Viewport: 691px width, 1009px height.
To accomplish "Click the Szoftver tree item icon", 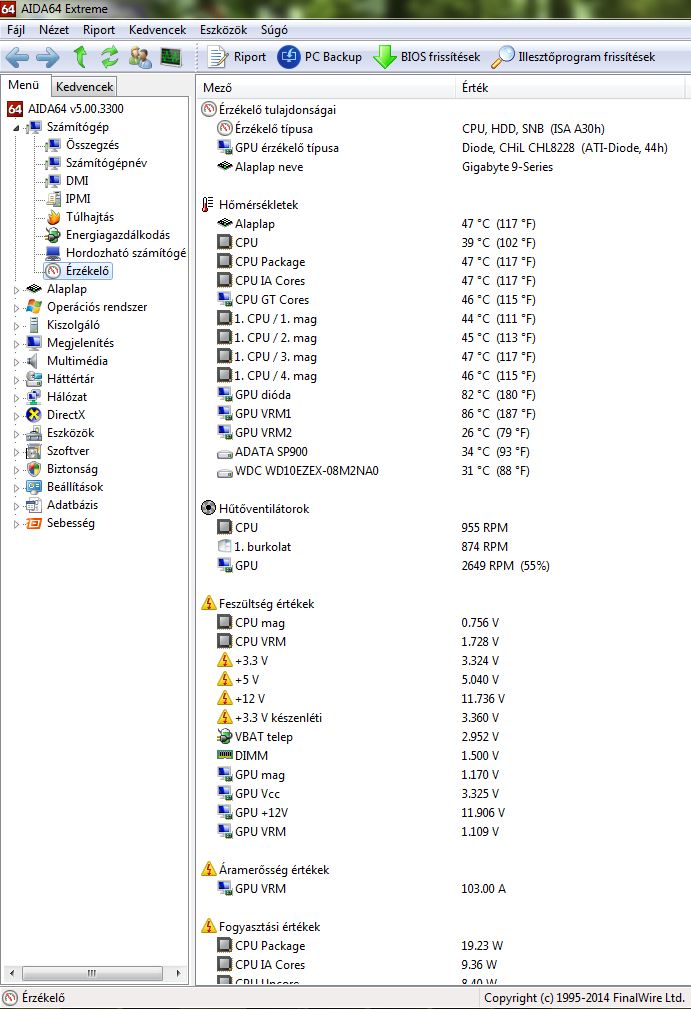I will point(34,451).
